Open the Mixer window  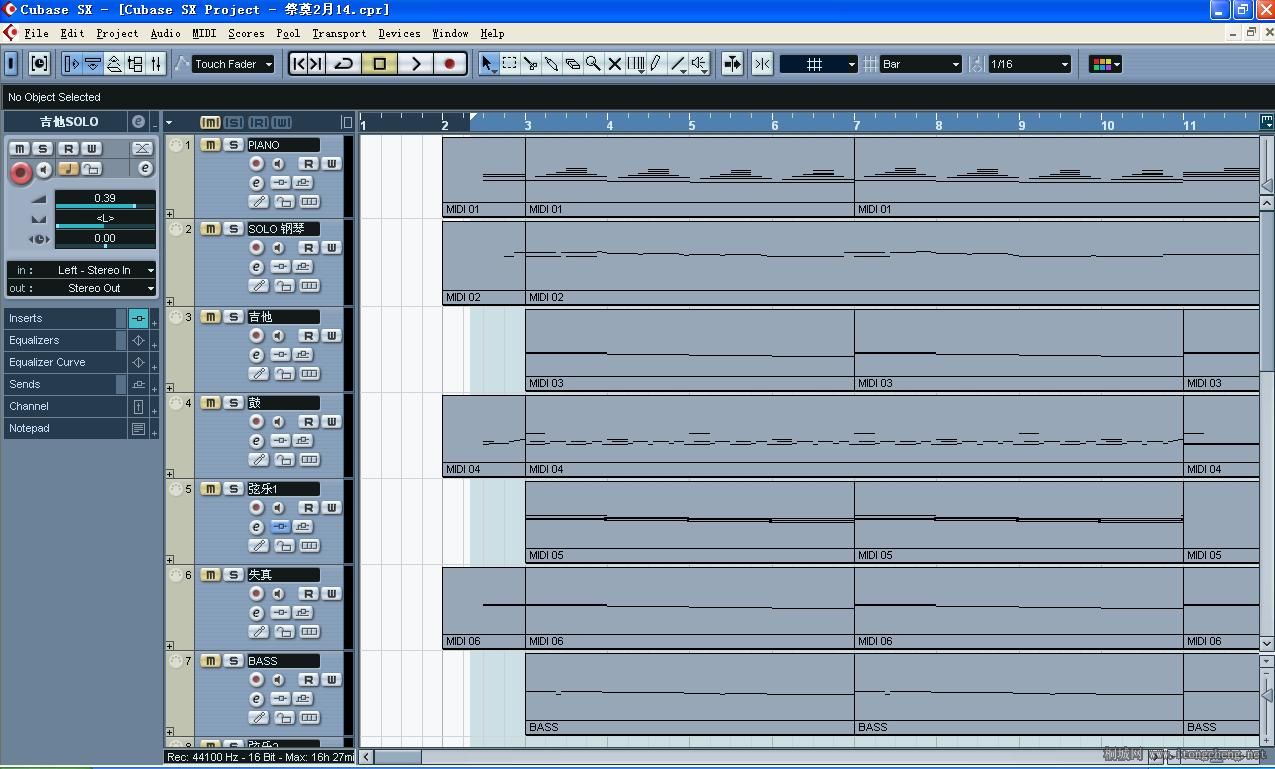coord(156,64)
